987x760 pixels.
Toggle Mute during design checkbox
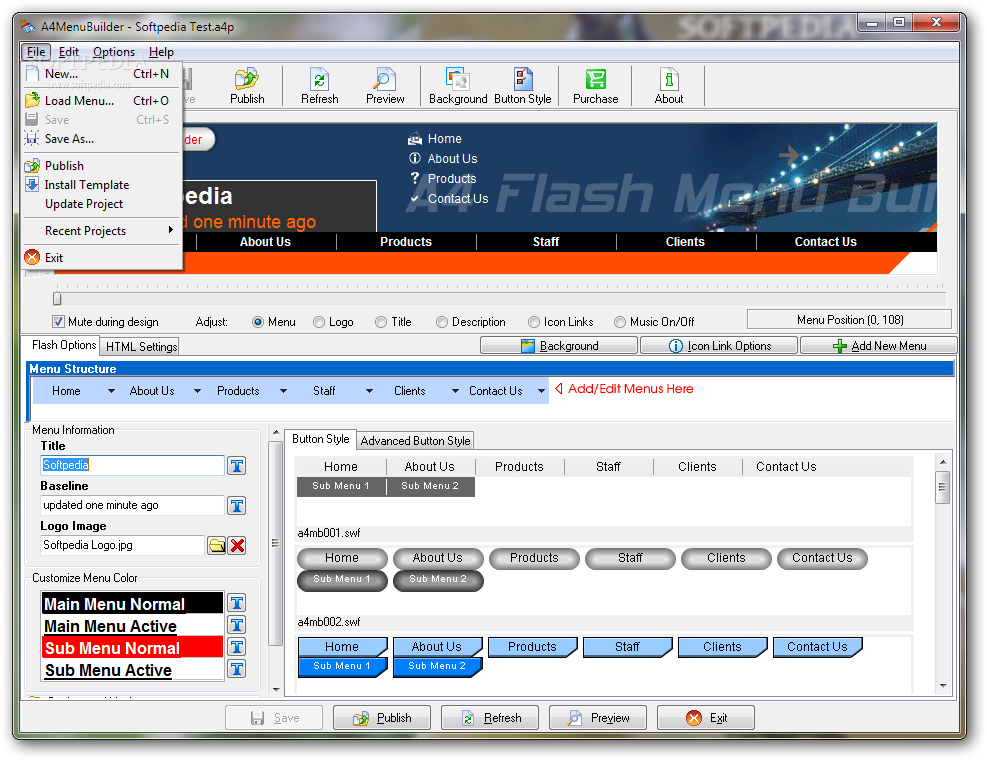coord(58,322)
